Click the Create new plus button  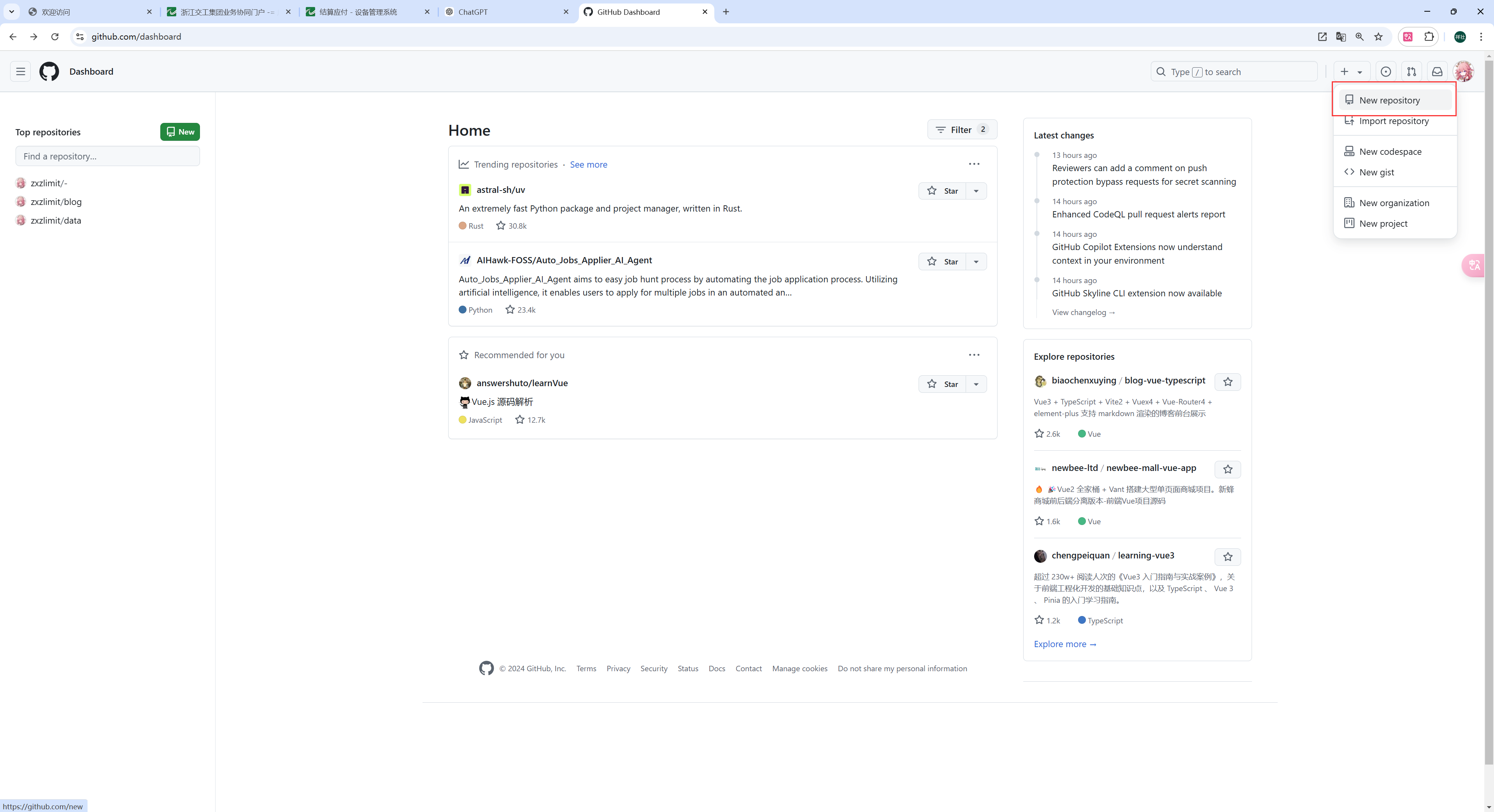(1351, 72)
